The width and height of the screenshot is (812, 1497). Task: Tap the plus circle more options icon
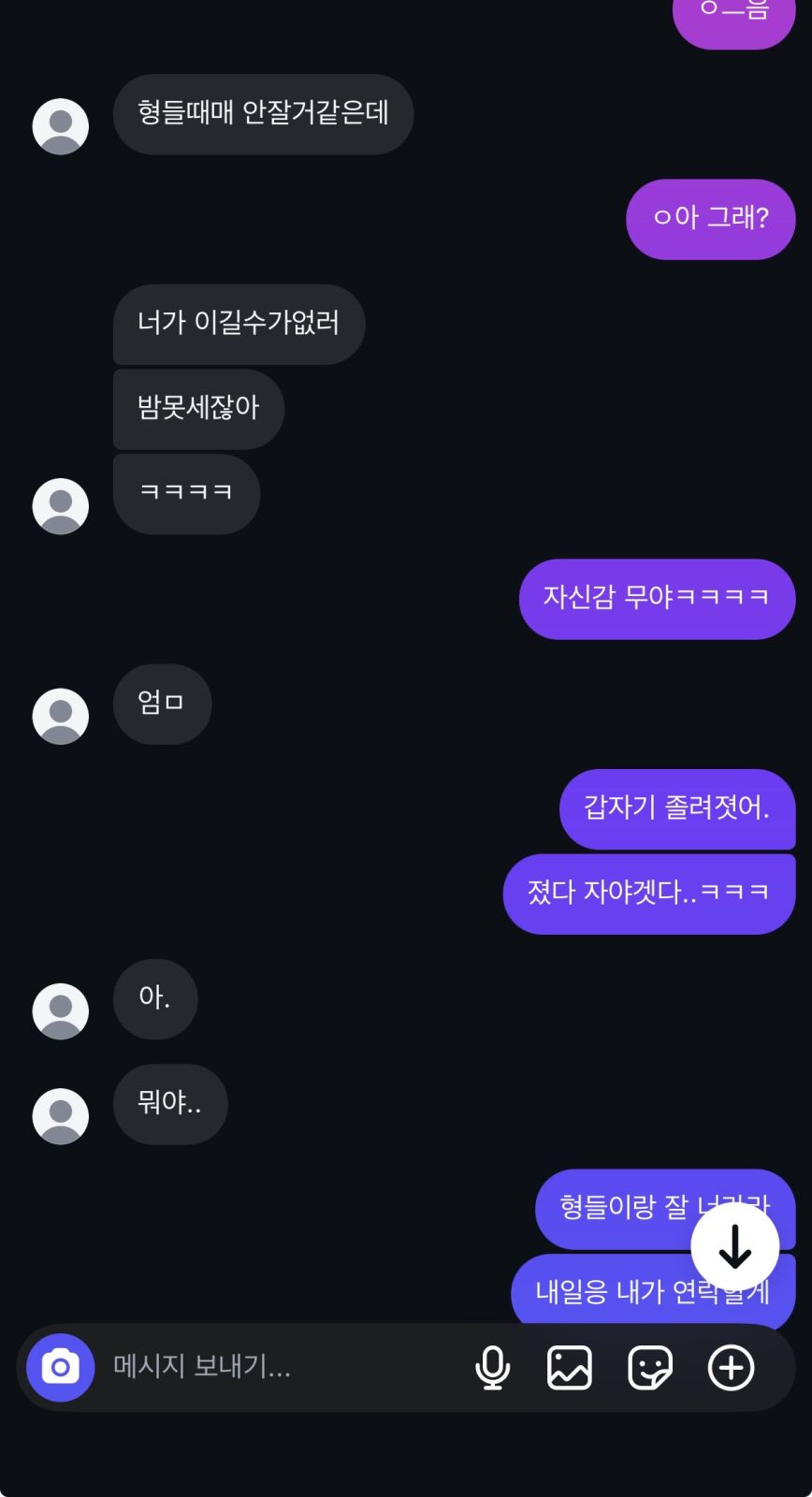click(731, 1368)
